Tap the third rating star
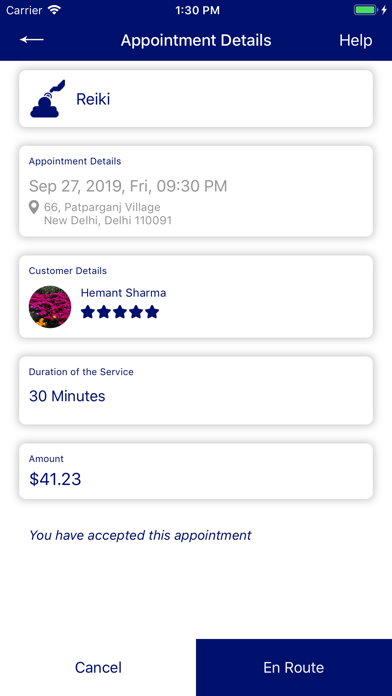This screenshot has height=696, width=392. (120, 312)
